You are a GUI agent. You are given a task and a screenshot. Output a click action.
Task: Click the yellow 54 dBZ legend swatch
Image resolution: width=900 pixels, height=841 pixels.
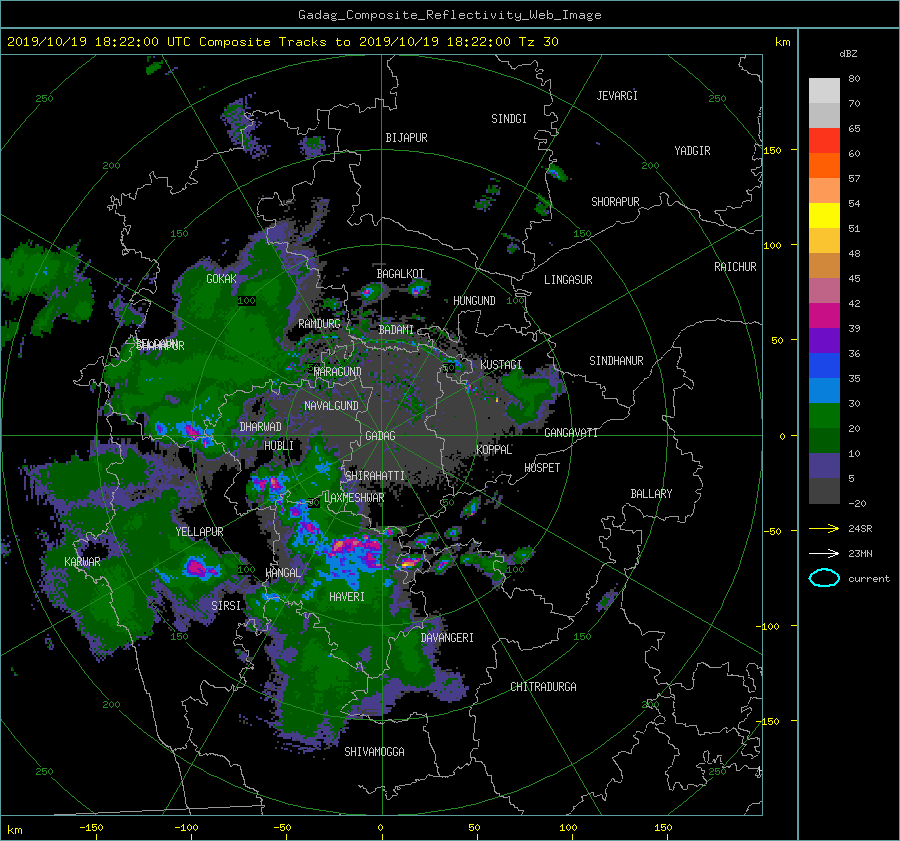coord(824,215)
